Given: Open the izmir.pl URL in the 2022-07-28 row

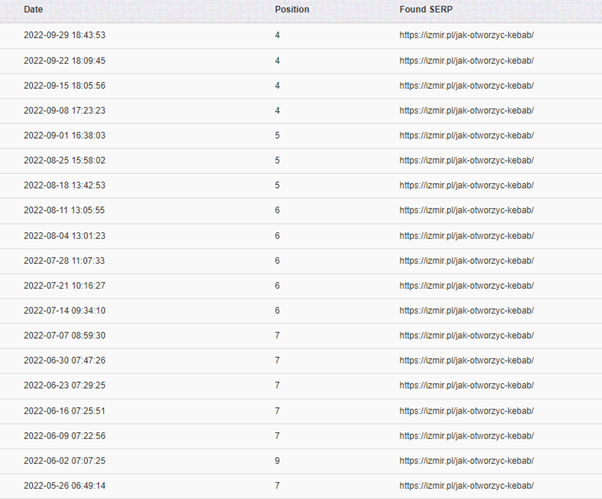Looking at the screenshot, I should coord(466,261).
